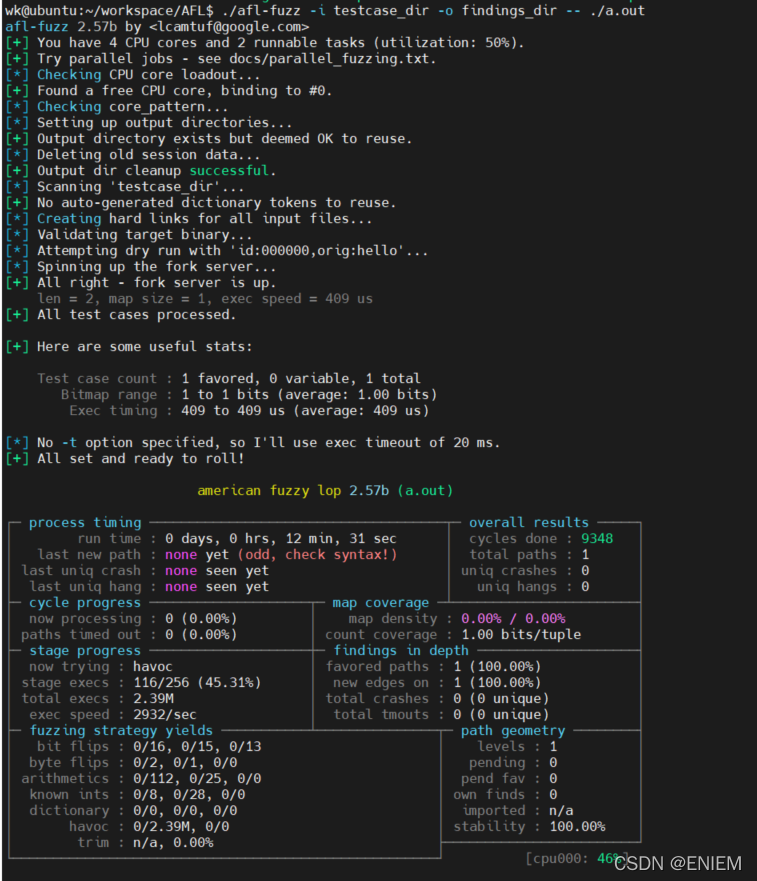
Task: Click the 'levels' row
Action: point(517,747)
